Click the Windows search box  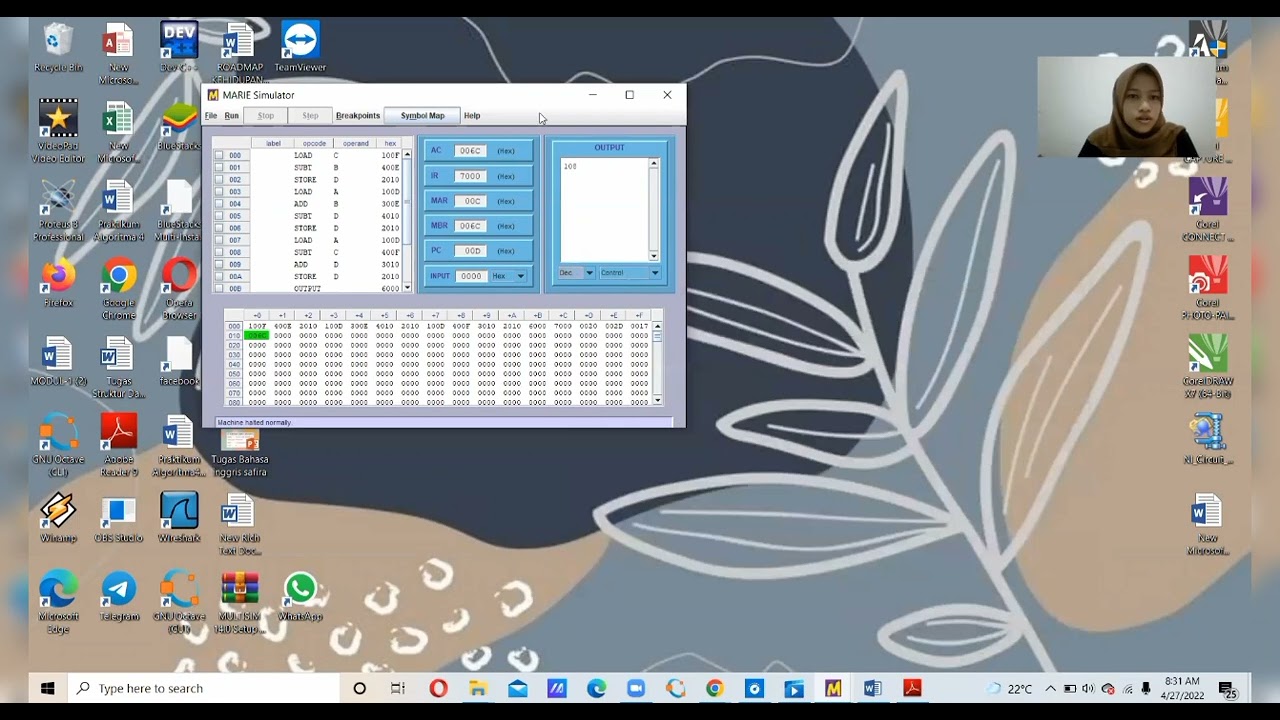coord(204,688)
